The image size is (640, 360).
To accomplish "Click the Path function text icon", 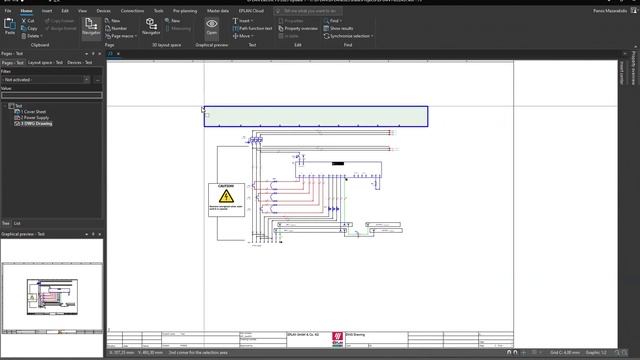I will (x=235, y=28).
